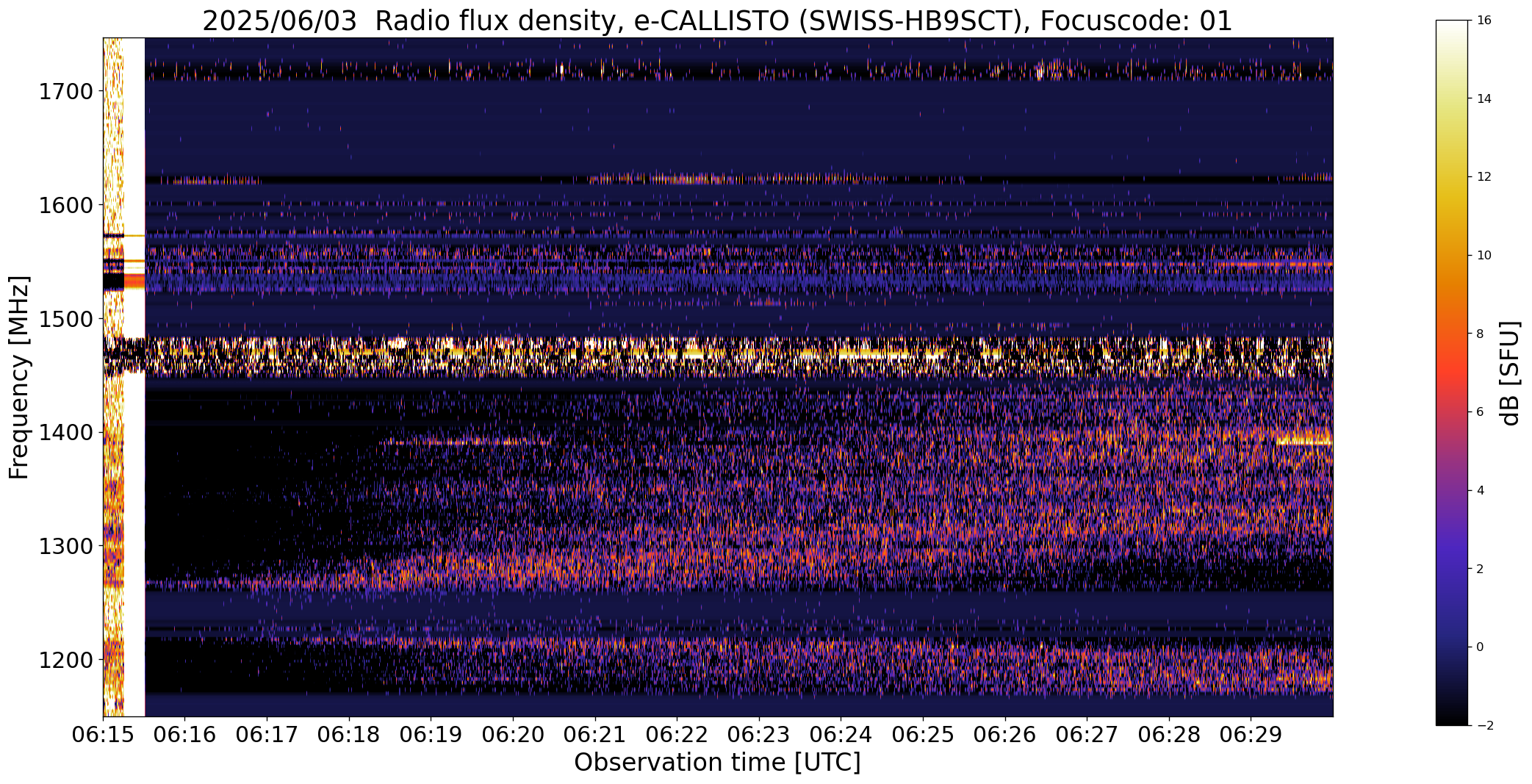This screenshot has height=784, width=1532.
Task: Click the 06:26 time tick label
Action: (1005, 735)
